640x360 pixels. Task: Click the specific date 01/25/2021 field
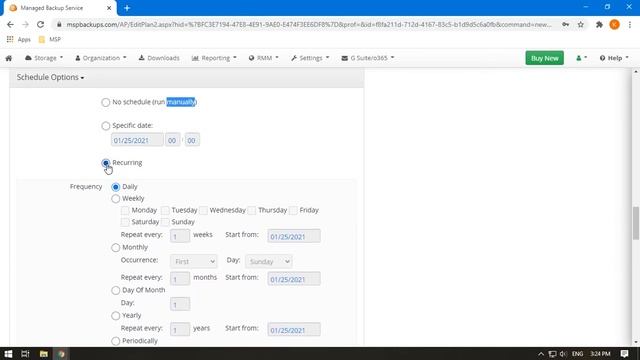137,140
